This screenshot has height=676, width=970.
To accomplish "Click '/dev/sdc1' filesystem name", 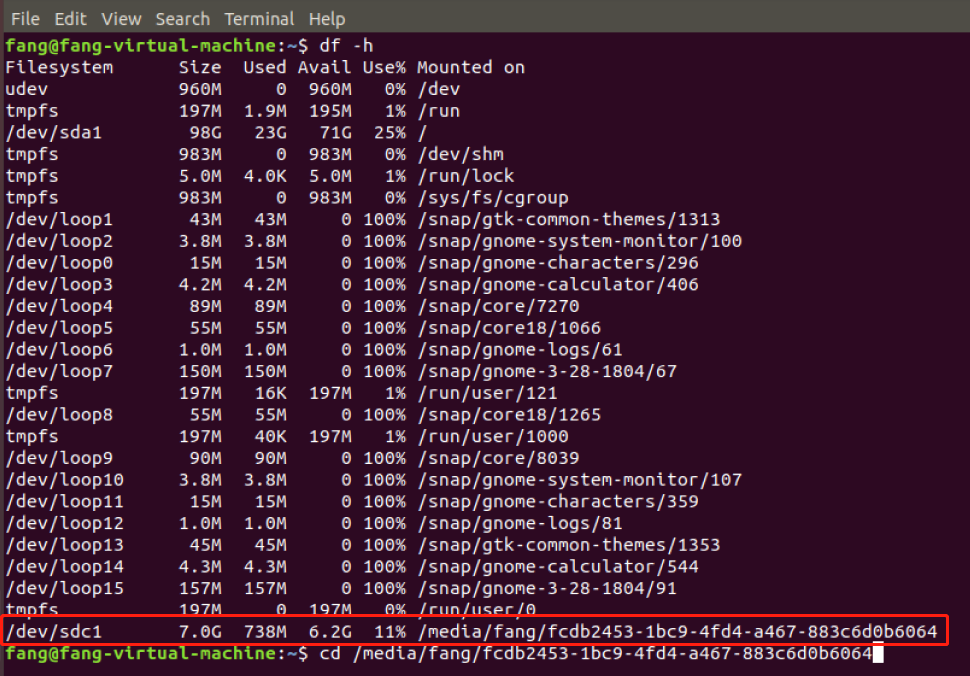I will click(x=54, y=631).
